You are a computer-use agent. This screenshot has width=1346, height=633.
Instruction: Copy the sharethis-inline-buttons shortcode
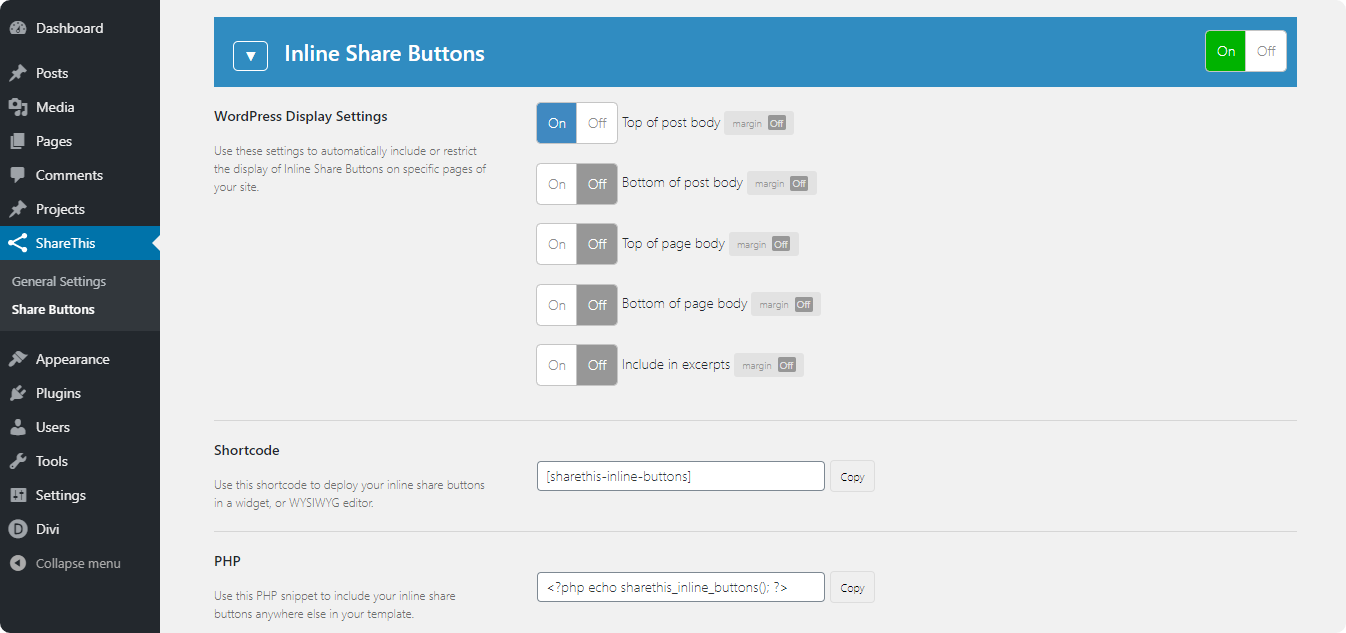coord(852,476)
